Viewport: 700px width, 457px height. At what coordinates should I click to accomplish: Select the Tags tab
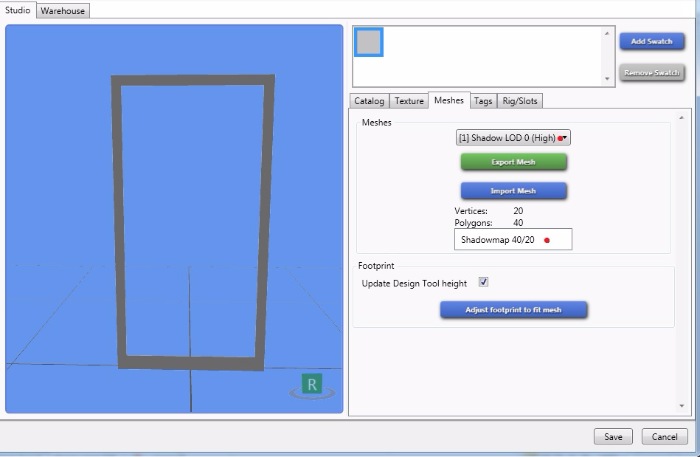(x=483, y=101)
